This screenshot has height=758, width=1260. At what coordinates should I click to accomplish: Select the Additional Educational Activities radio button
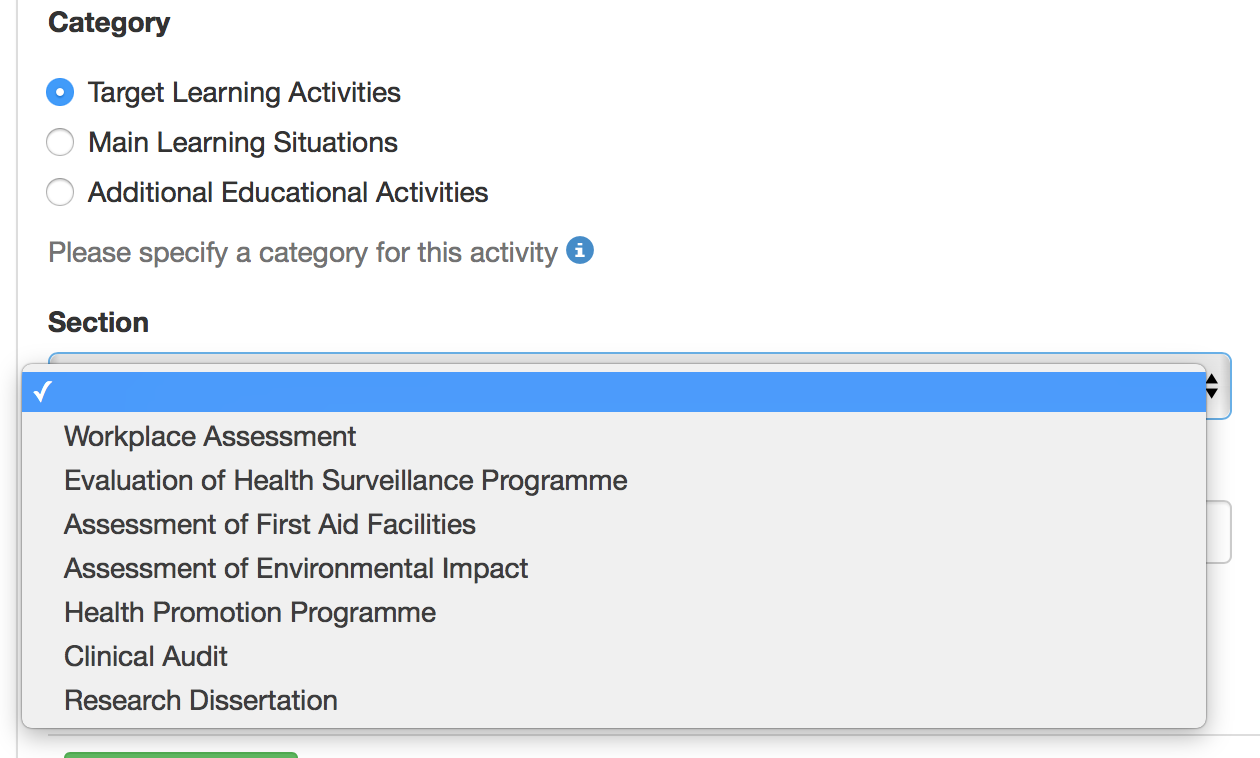coord(60,192)
